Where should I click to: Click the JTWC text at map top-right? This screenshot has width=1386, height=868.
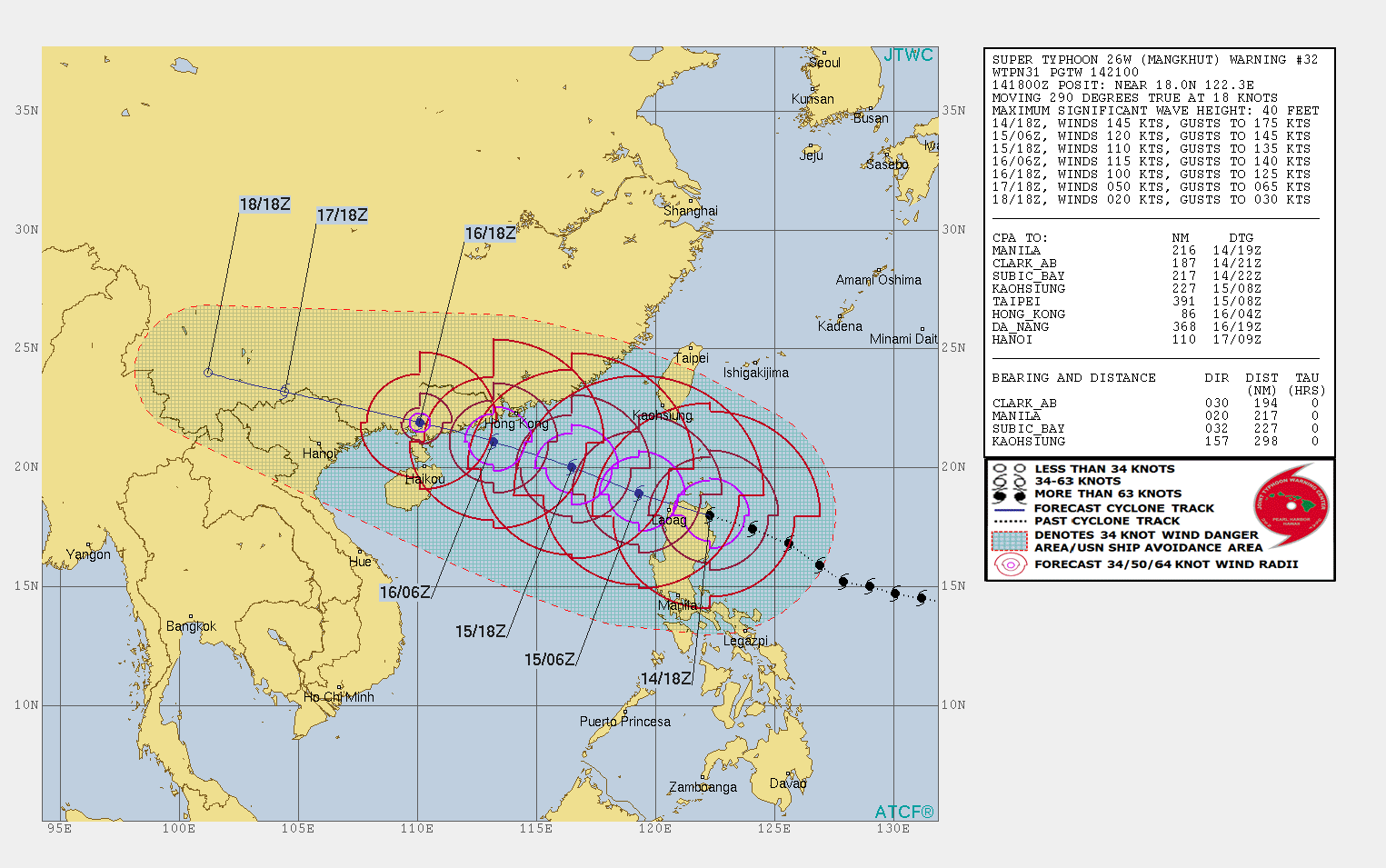(x=908, y=55)
